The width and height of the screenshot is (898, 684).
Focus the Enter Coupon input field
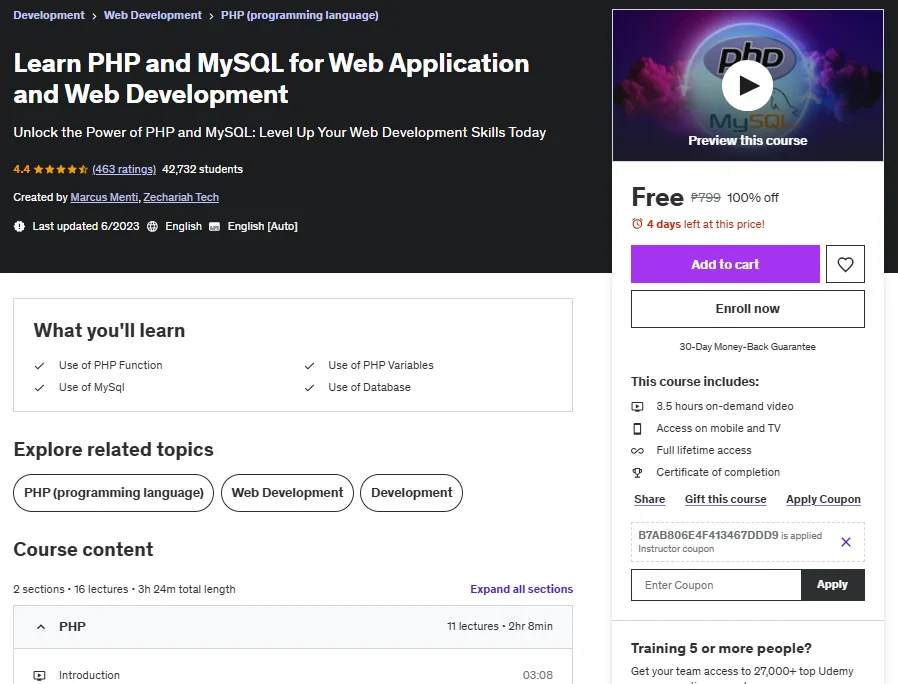tap(716, 585)
